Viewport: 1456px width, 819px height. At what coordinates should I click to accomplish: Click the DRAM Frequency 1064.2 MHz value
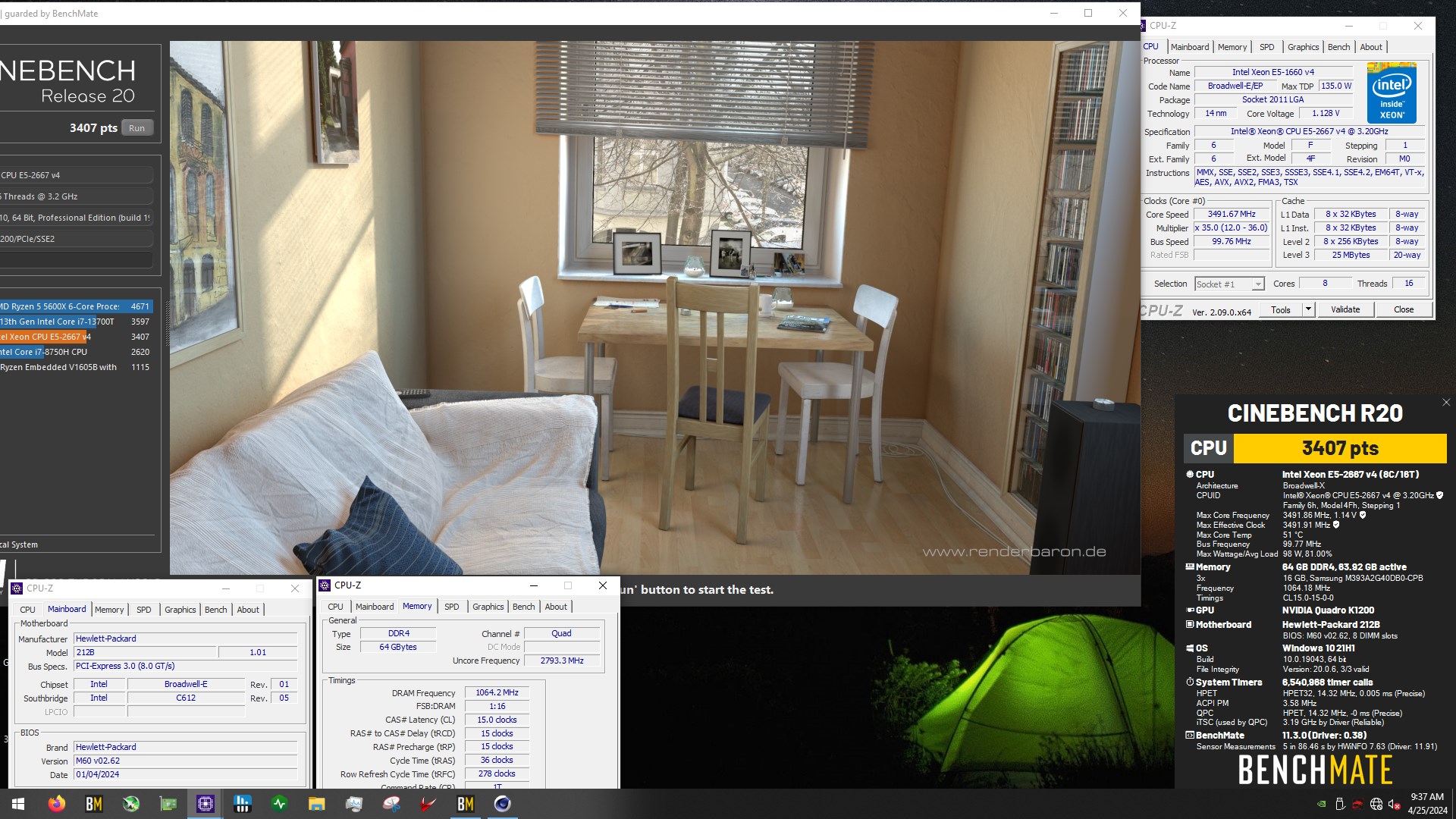click(x=497, y=692)
